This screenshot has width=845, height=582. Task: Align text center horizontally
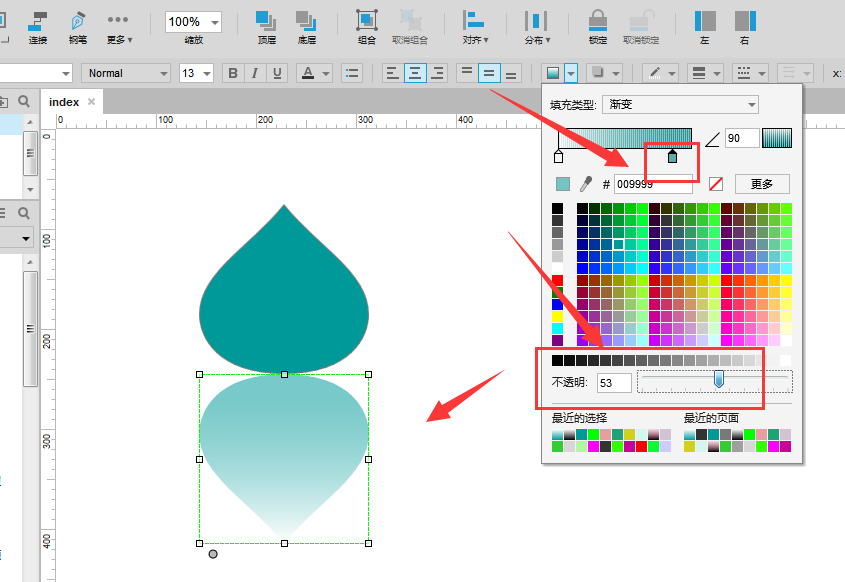click(415, 73)
